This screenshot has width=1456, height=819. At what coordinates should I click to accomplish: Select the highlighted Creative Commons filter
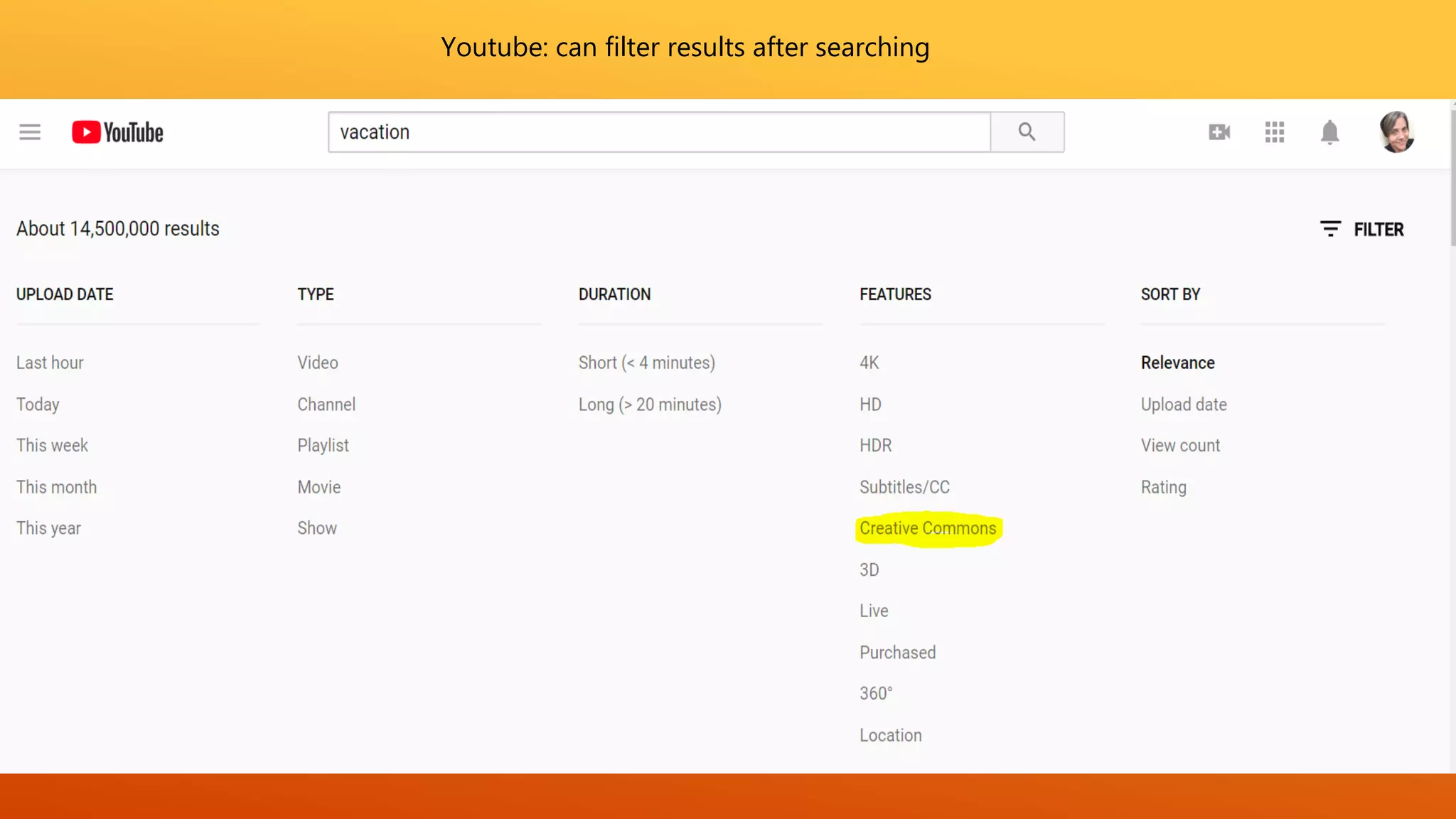(928, 528)
